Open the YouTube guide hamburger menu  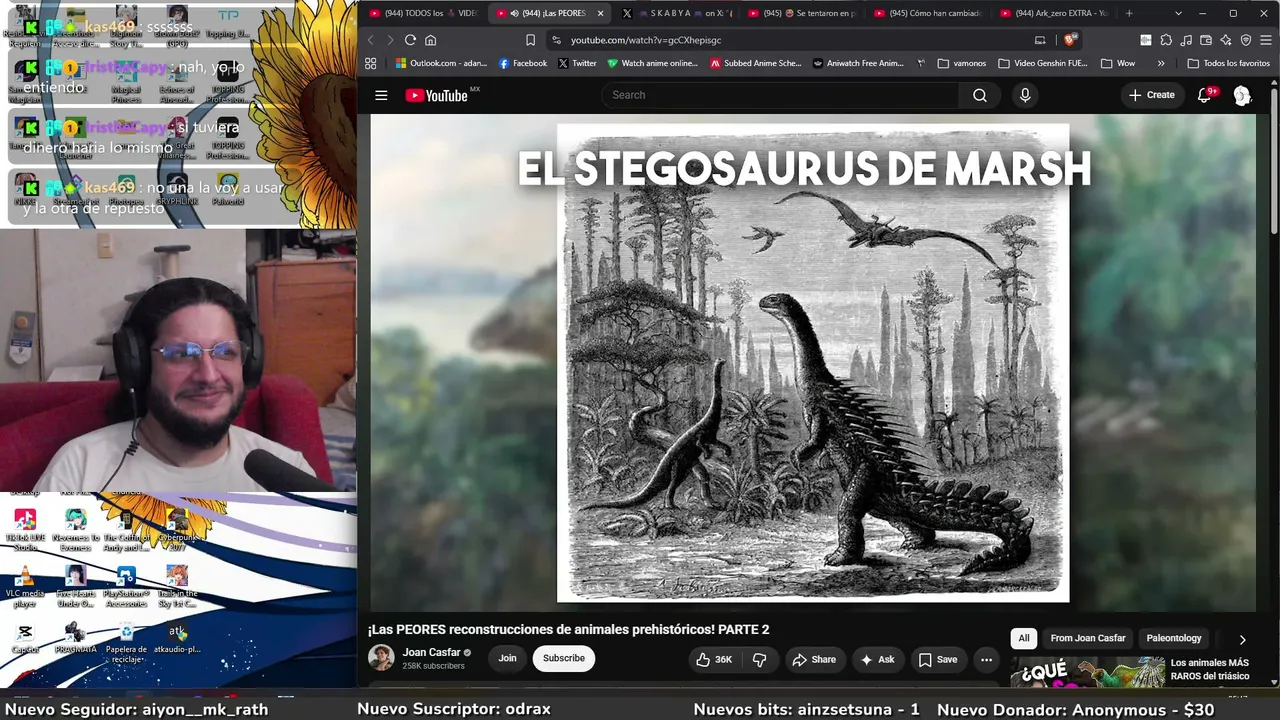pos(381,95)
